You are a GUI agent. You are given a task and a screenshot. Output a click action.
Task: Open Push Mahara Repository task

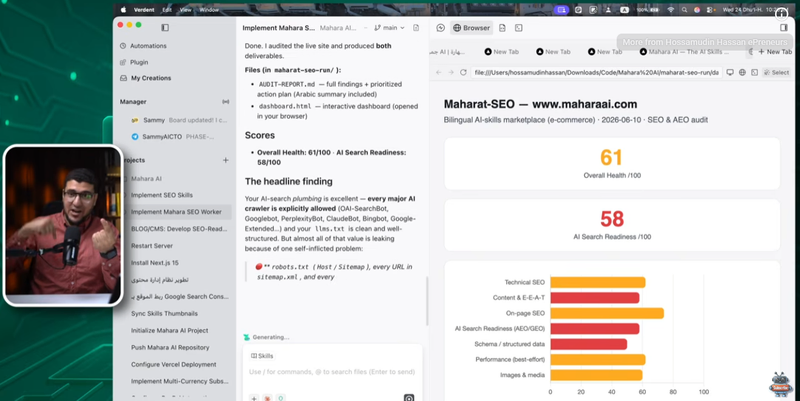(x=170, y=347)
